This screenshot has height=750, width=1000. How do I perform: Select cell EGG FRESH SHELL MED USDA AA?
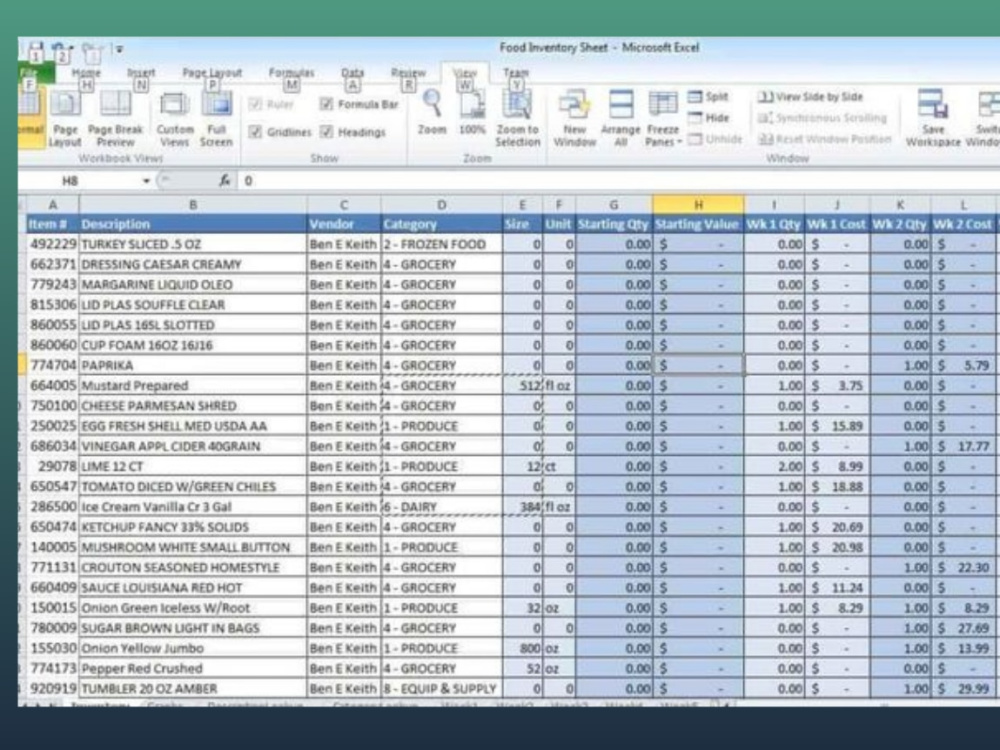coord(193,426)
